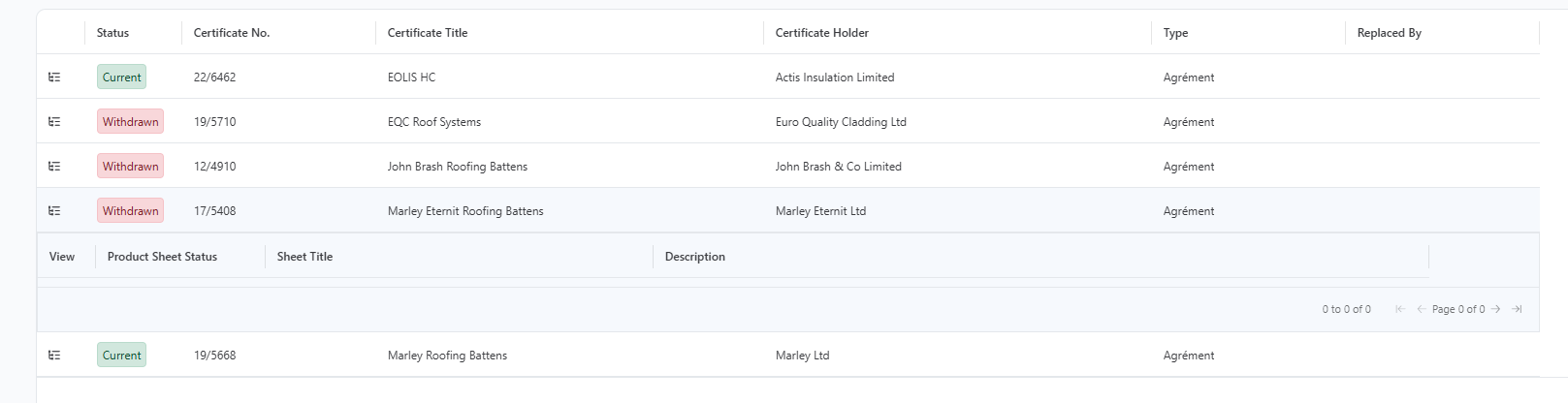Click the Current badge for 22/6462
This screenshot has height=403, width=1568.
tap(122, 77)
